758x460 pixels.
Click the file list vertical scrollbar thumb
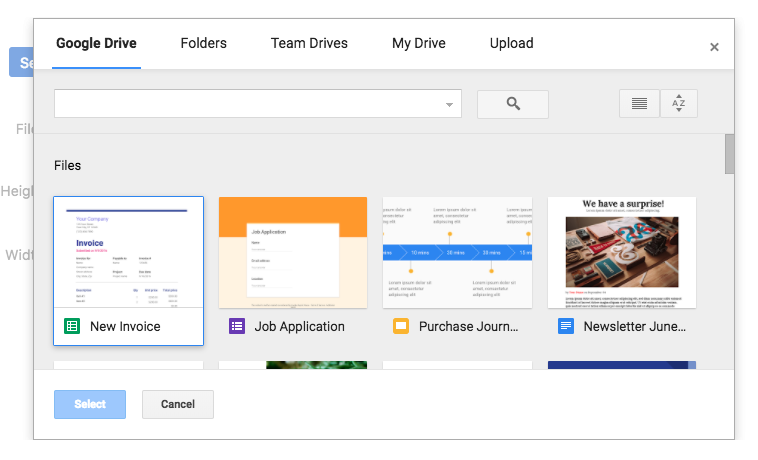click(729, 154)
